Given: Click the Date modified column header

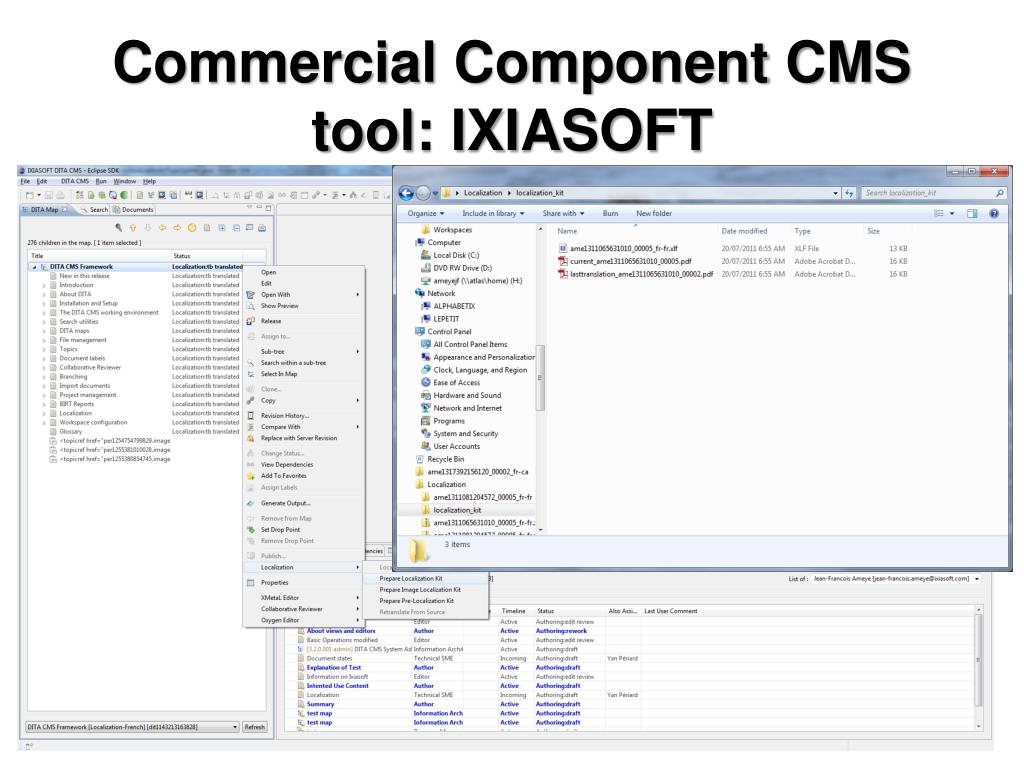Looking at the screenshot, I should (x=744, y=231).
